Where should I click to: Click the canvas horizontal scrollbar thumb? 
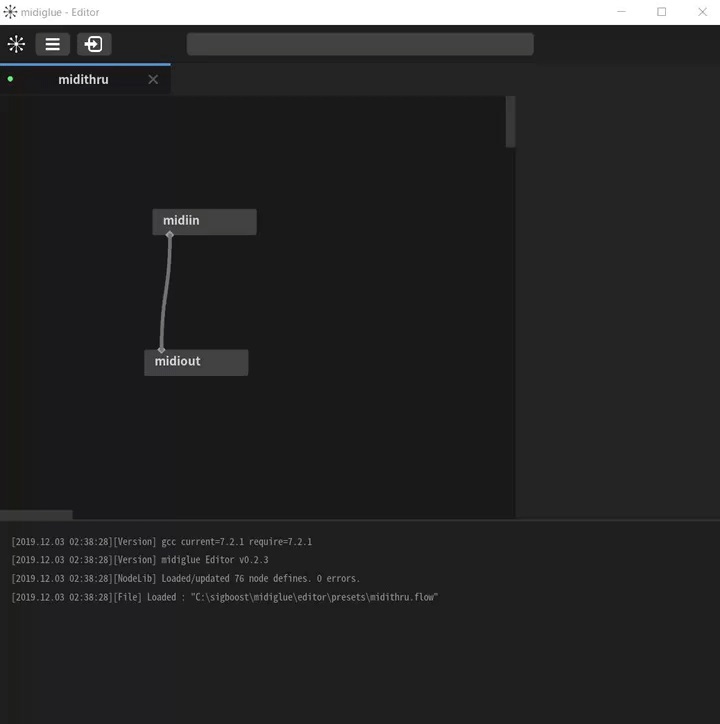(x=36, y=514)
